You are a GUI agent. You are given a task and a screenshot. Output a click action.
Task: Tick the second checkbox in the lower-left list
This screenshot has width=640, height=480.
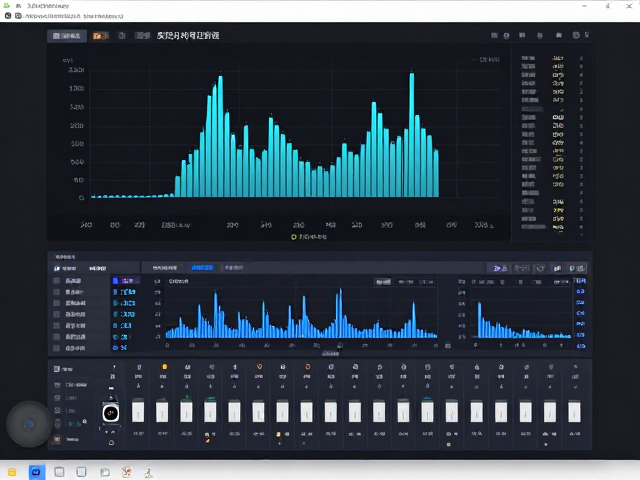(x=57, y=292)
